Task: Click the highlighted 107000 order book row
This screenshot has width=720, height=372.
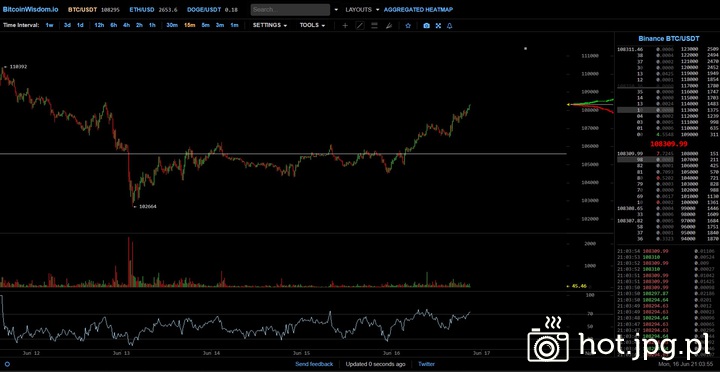Action: [x=668, y=159]
